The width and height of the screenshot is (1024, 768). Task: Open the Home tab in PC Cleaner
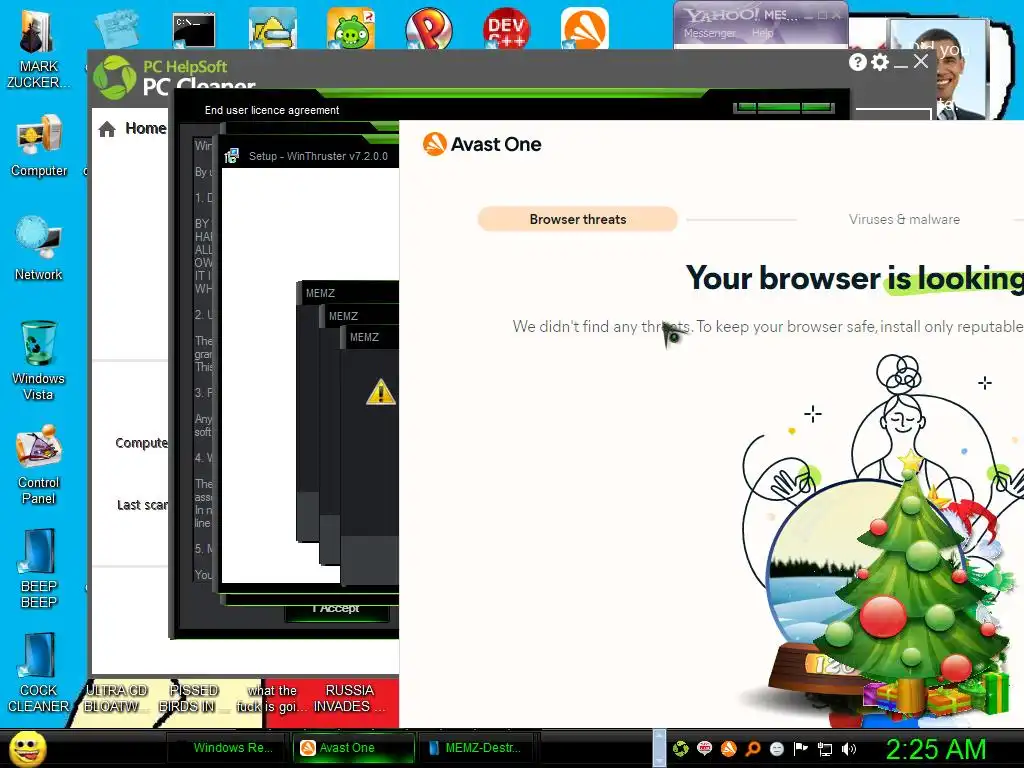point(133,129)
